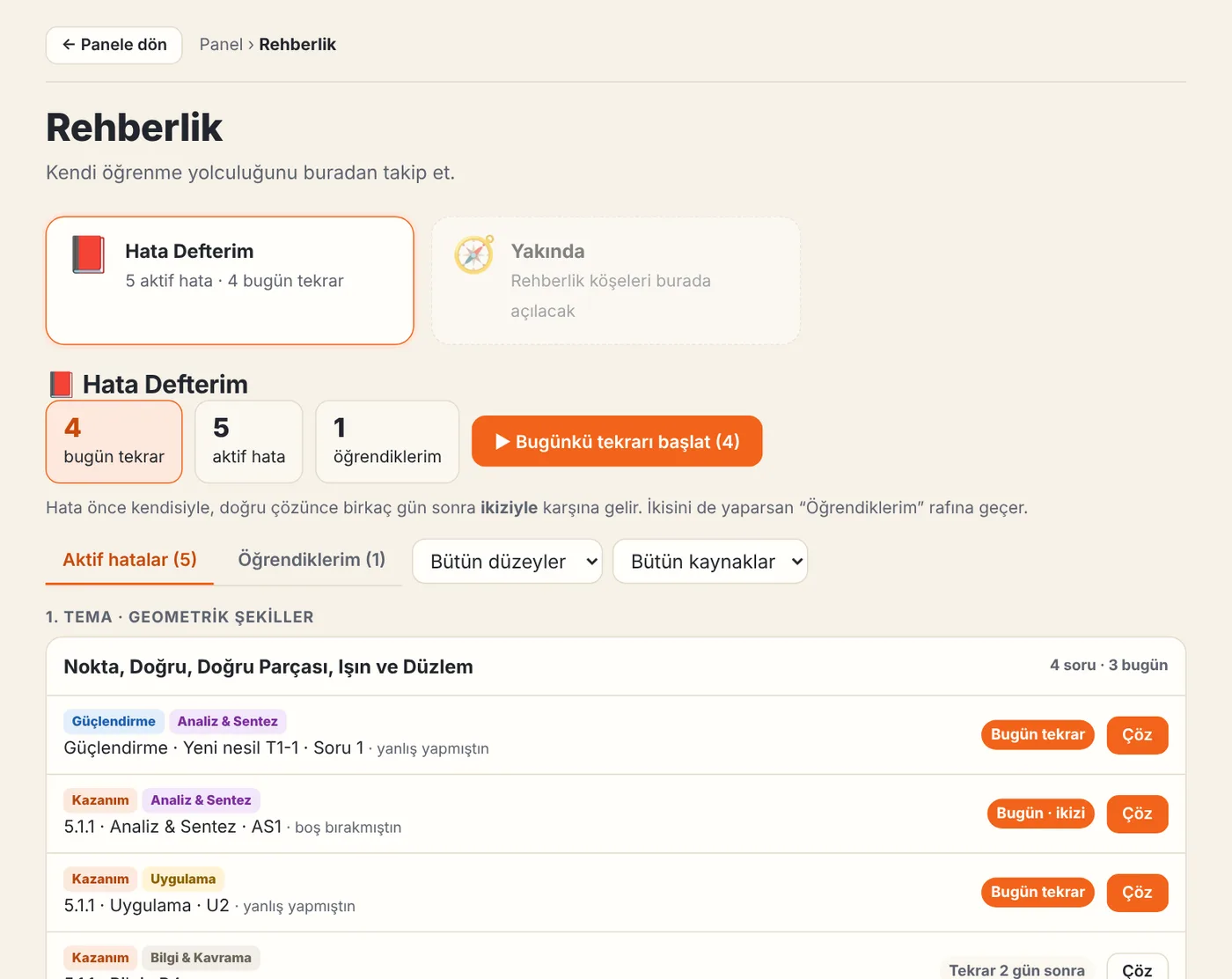Click the Yakında coming-soon card title
The width and height of the screenshot is (1232, 979).
pyautogui.click(x=547, y=251)
